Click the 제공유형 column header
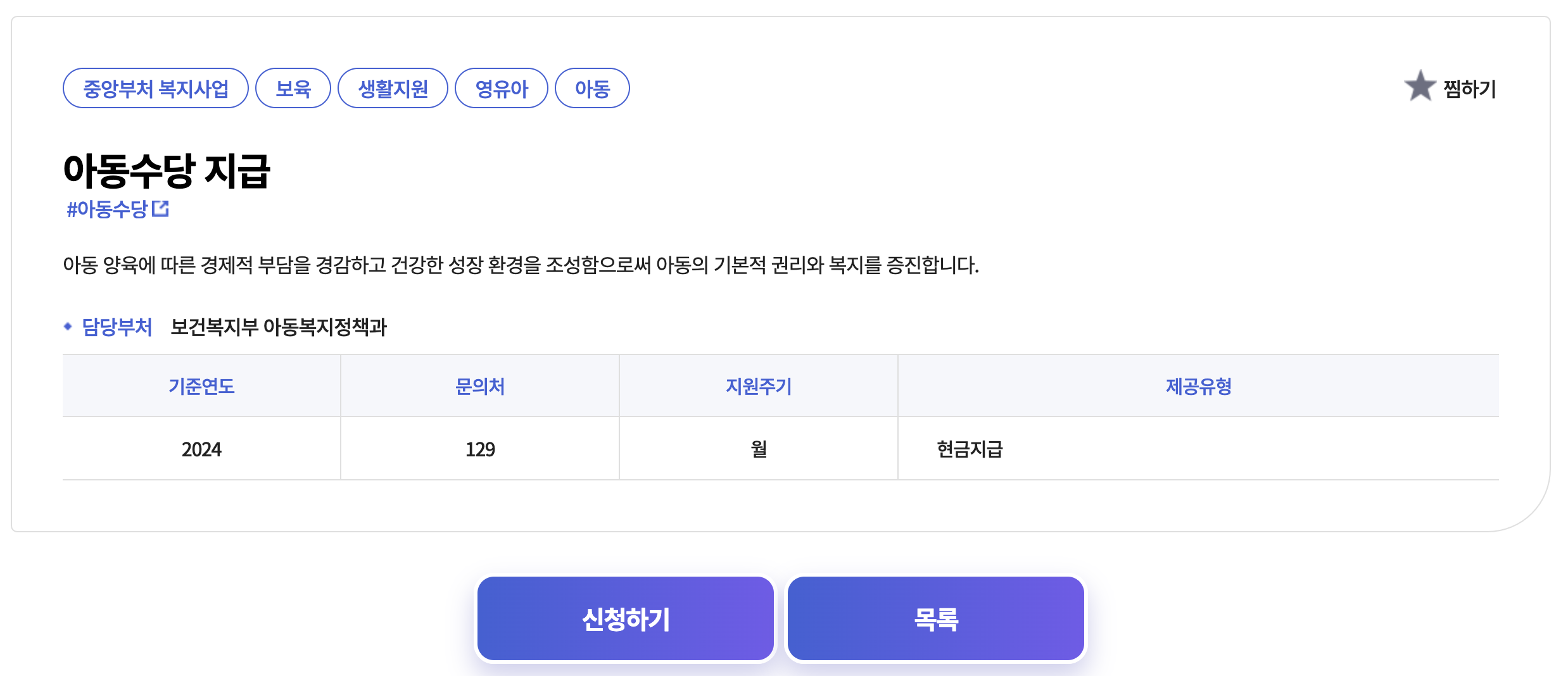The width and height of the screenshot is (1568, 676). (x=1198, y=386)
